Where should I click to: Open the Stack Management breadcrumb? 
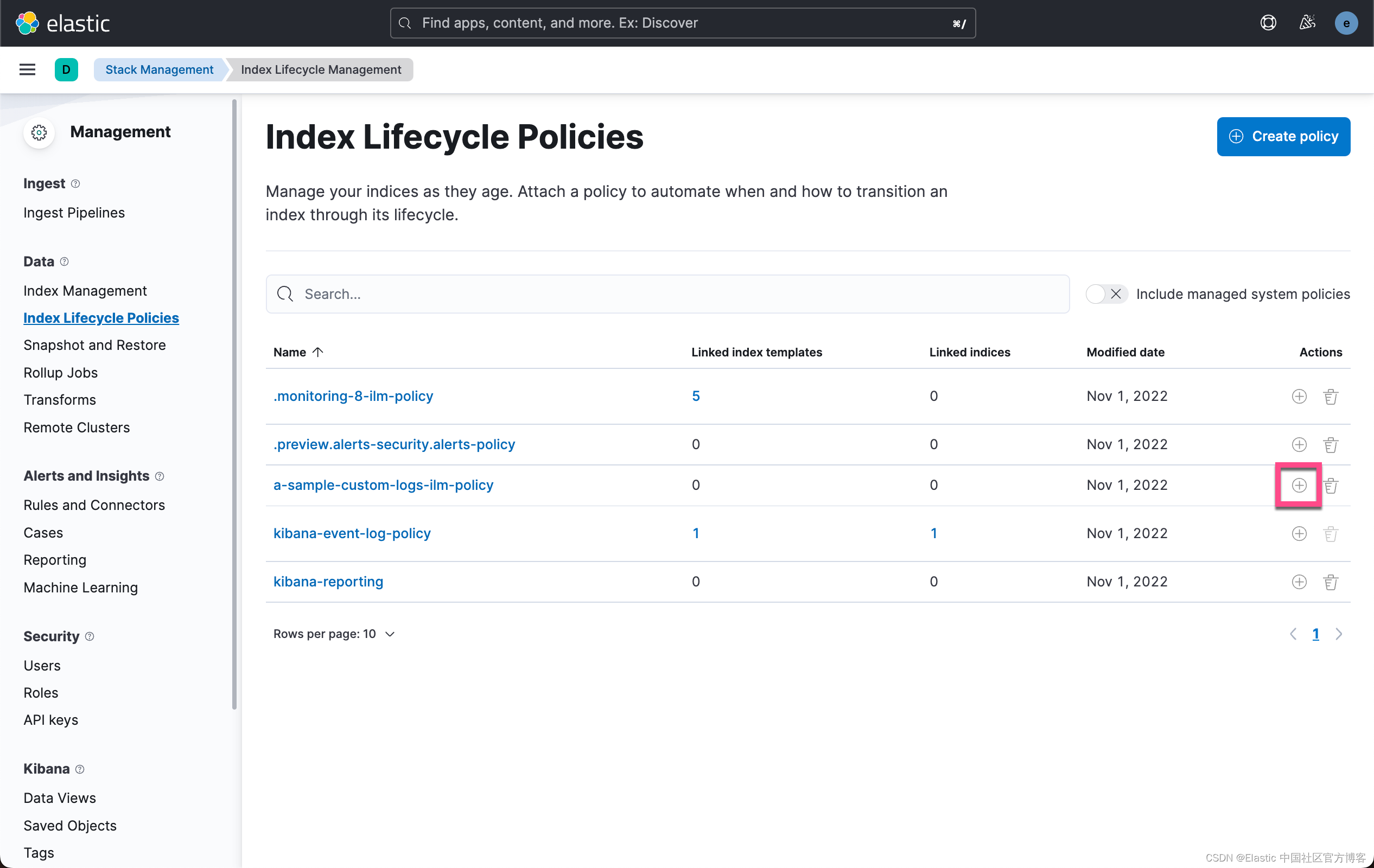[x=159, y=69]
